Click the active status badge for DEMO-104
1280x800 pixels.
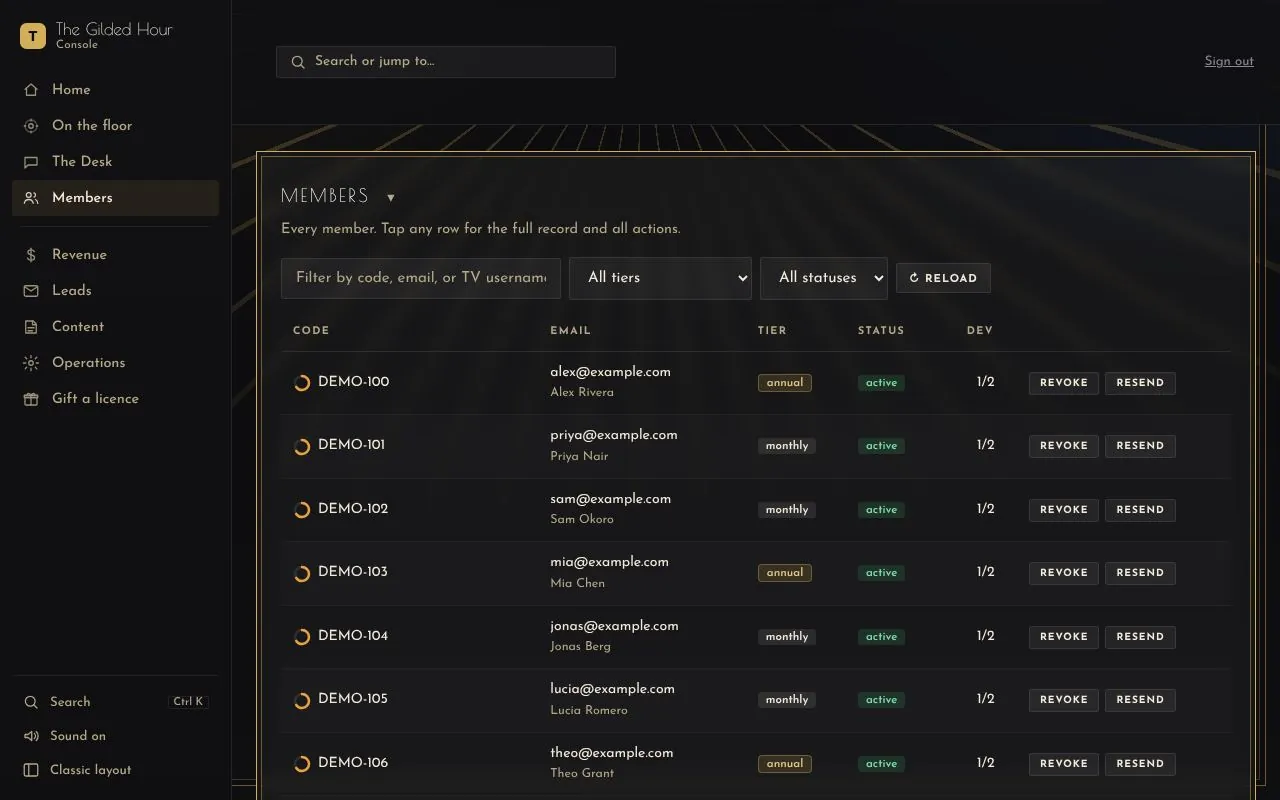pyautogui.click(x=881, y=637)
